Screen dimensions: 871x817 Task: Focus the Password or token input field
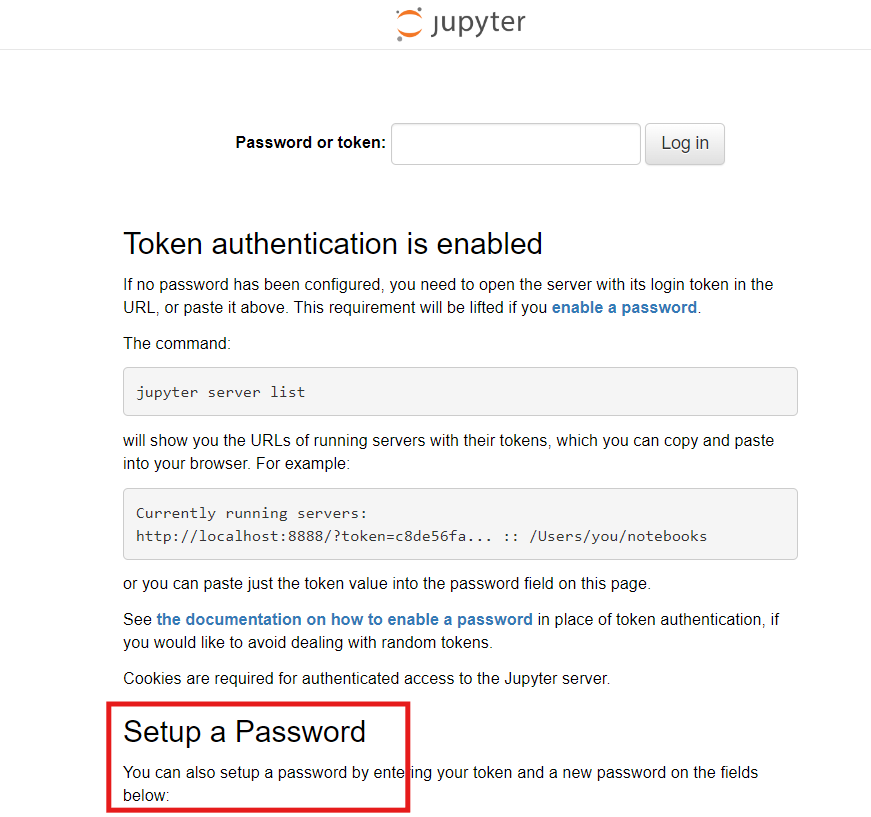click(515, 144)
